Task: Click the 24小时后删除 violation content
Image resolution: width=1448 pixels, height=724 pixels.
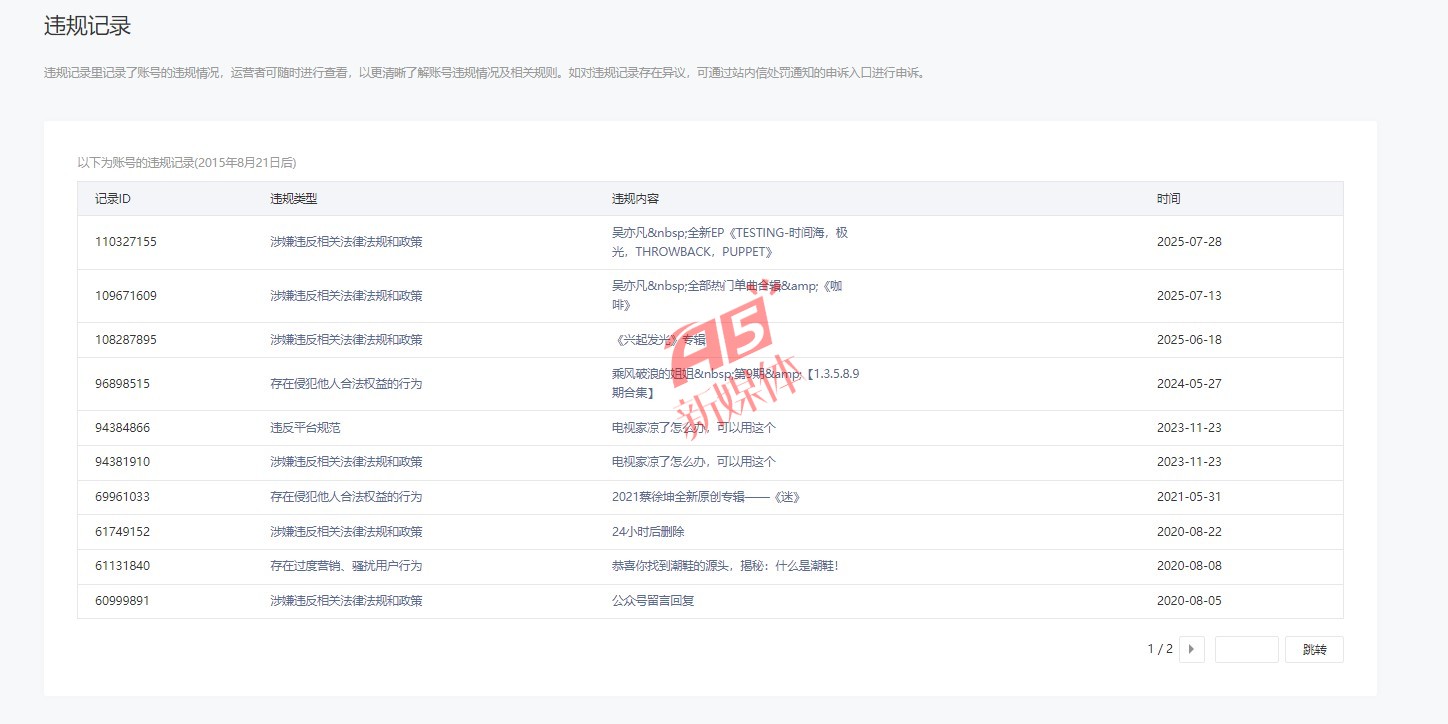Action: (648, 532)
